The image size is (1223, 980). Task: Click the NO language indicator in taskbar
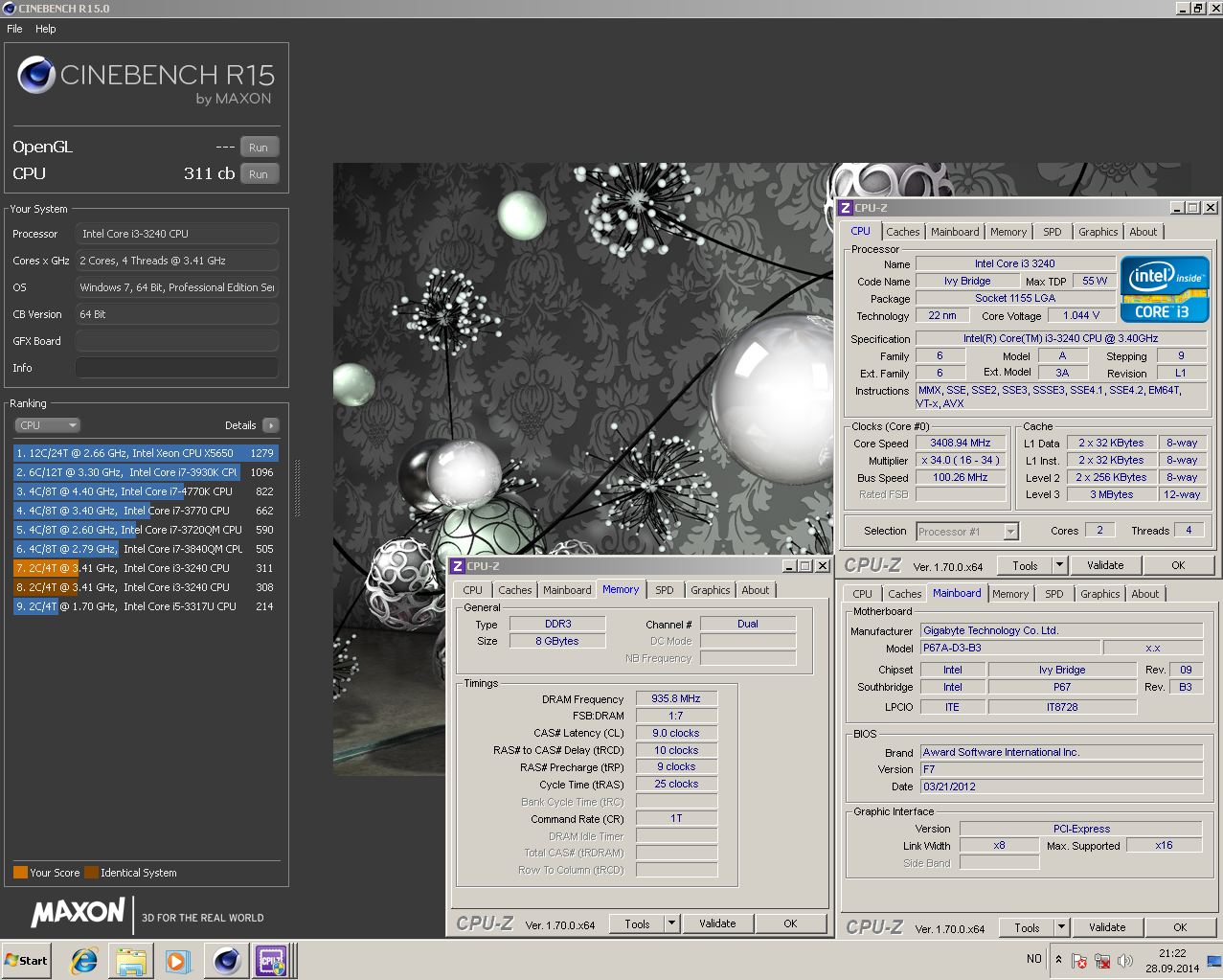1034,959
